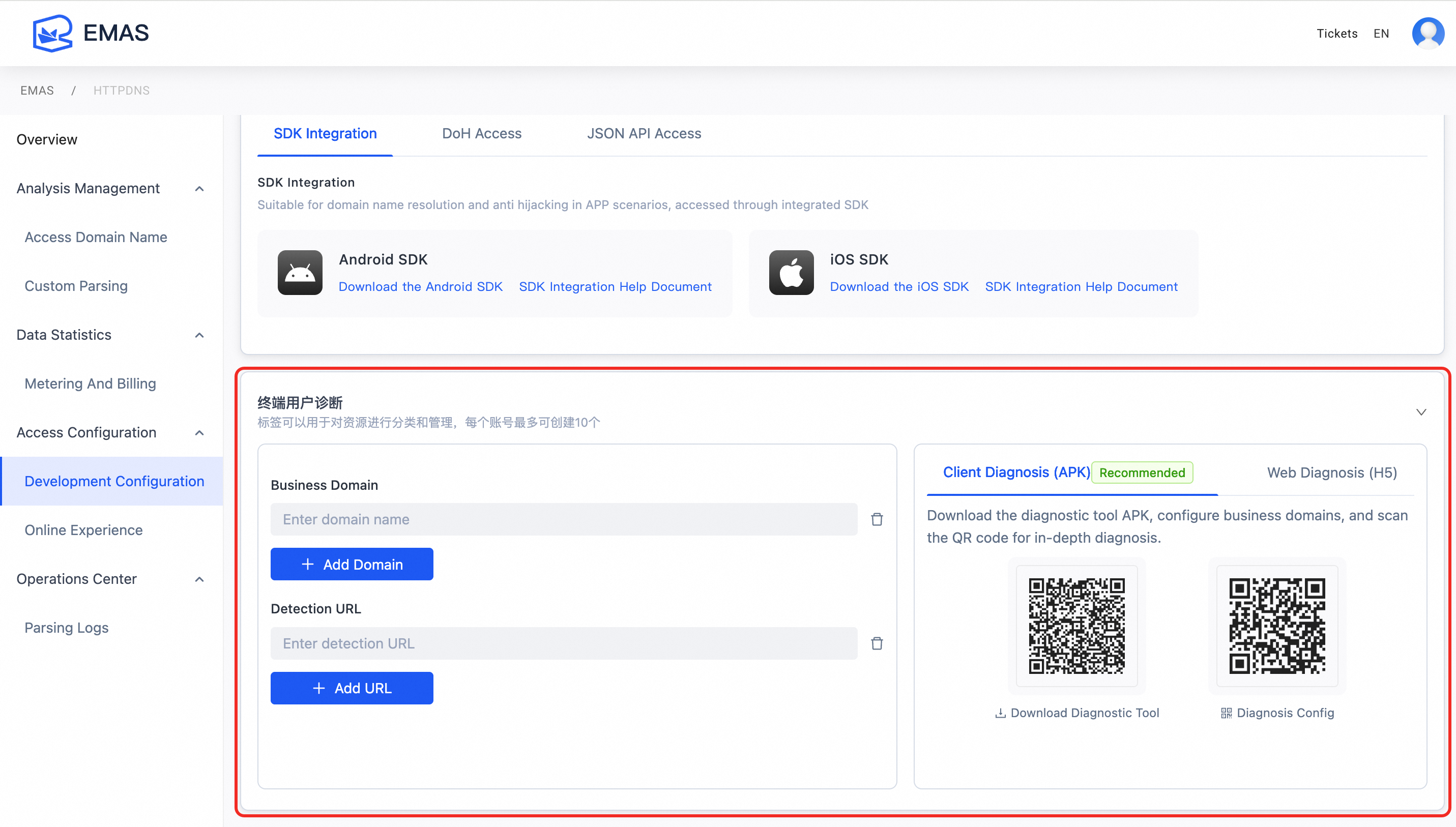Viewport: 1456px width, 827px height.
Task: Open Parsing Logs page
Action: tap(67, 628)
